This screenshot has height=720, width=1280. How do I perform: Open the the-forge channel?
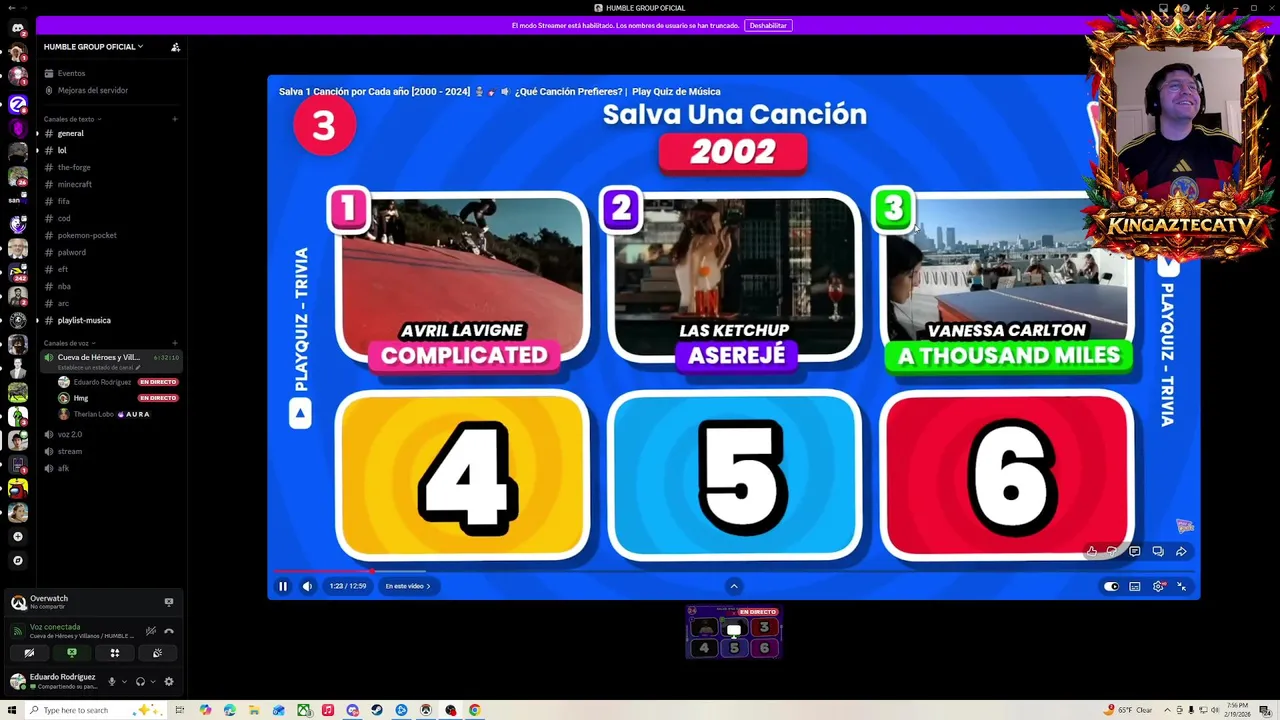[x=110, y=167]
